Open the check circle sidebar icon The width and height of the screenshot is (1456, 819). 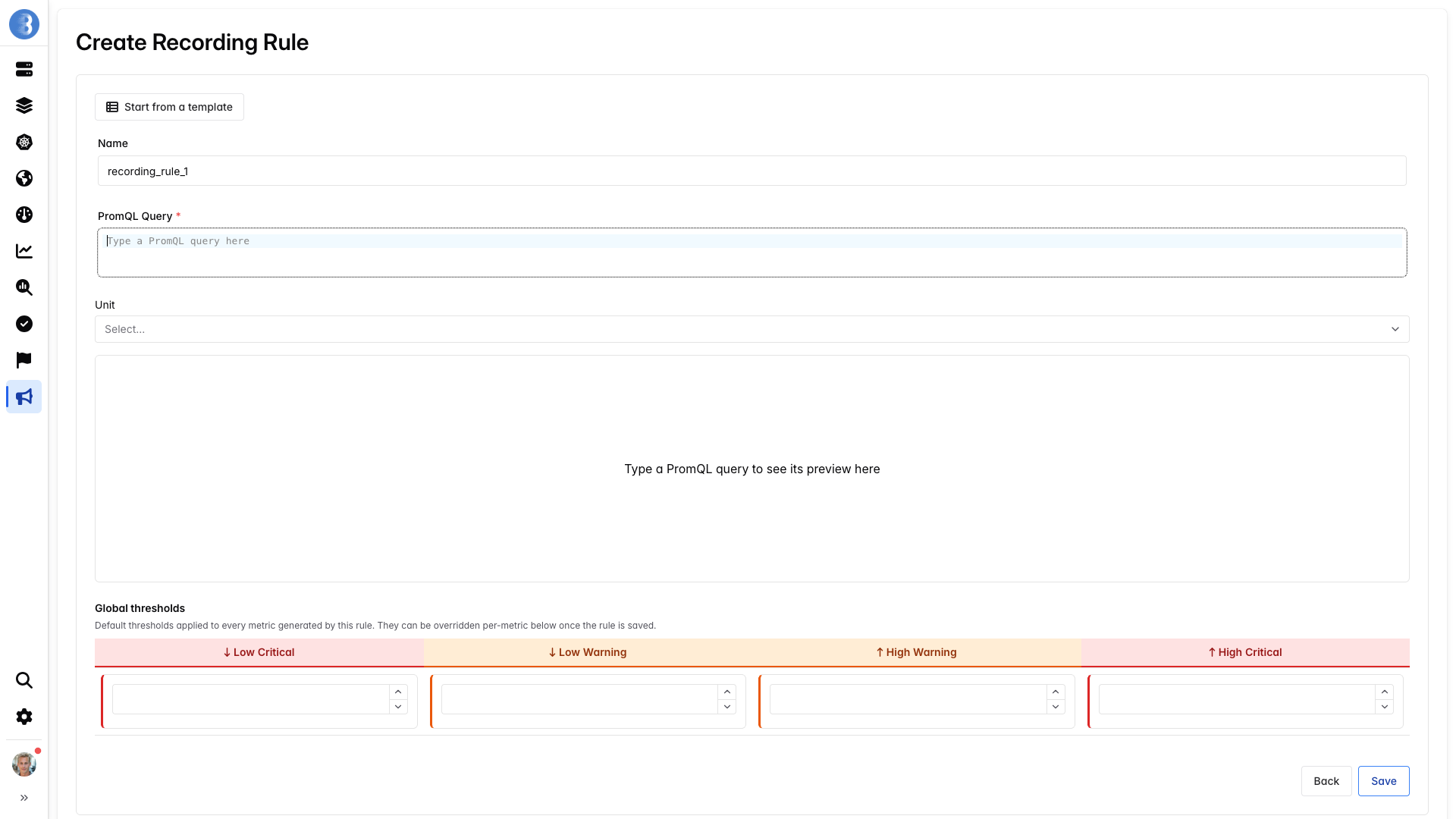click(x=24, y=324)
